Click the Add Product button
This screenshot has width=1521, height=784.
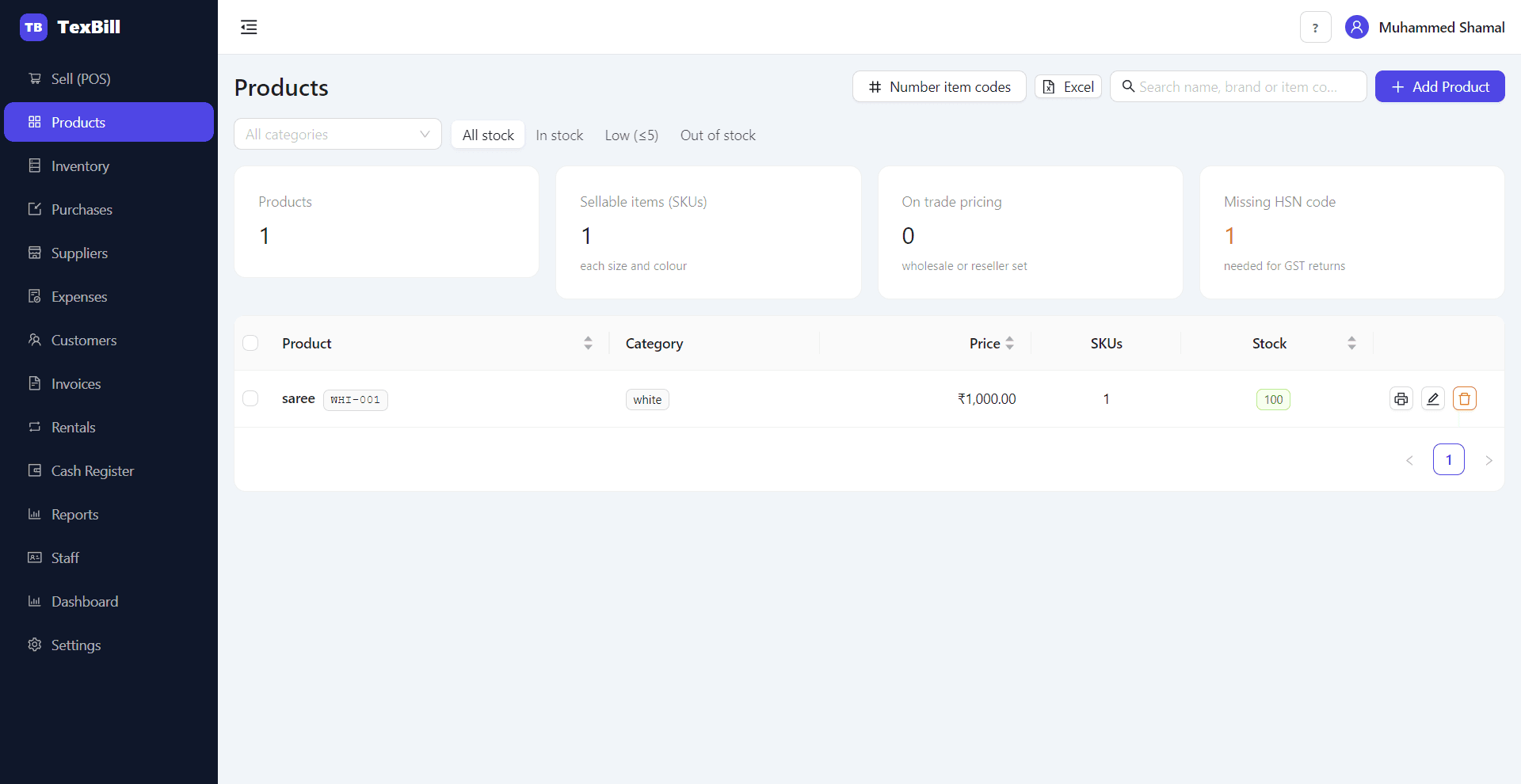tap(1439, 86)
